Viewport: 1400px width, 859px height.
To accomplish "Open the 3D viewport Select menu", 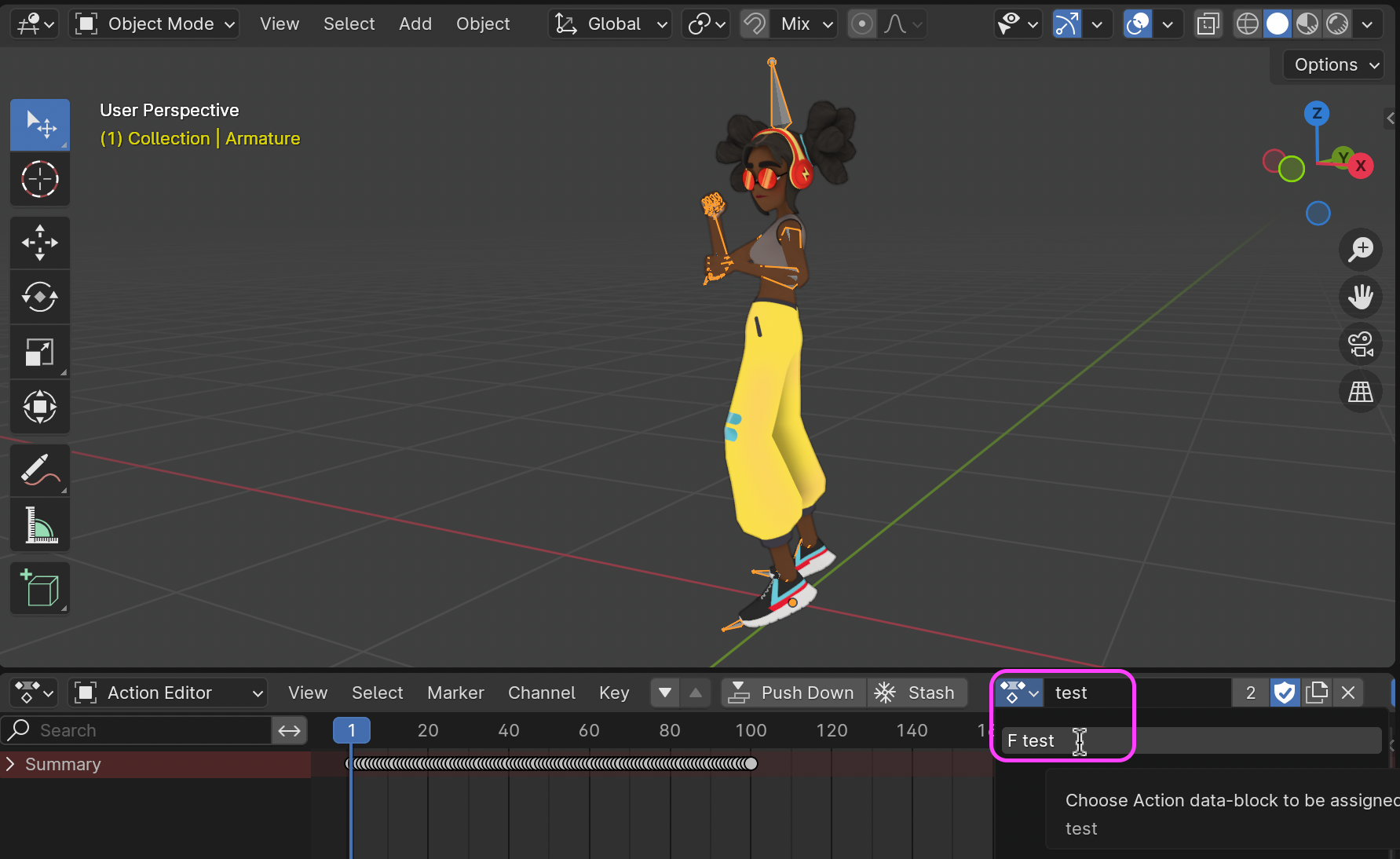I will [x=349, y=24].
